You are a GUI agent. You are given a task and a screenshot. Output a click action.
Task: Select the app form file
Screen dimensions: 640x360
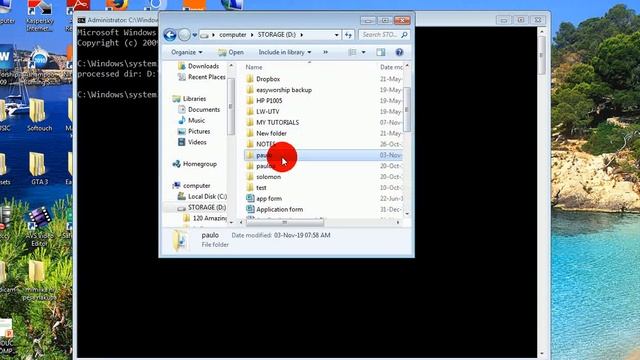coord(264,199)
